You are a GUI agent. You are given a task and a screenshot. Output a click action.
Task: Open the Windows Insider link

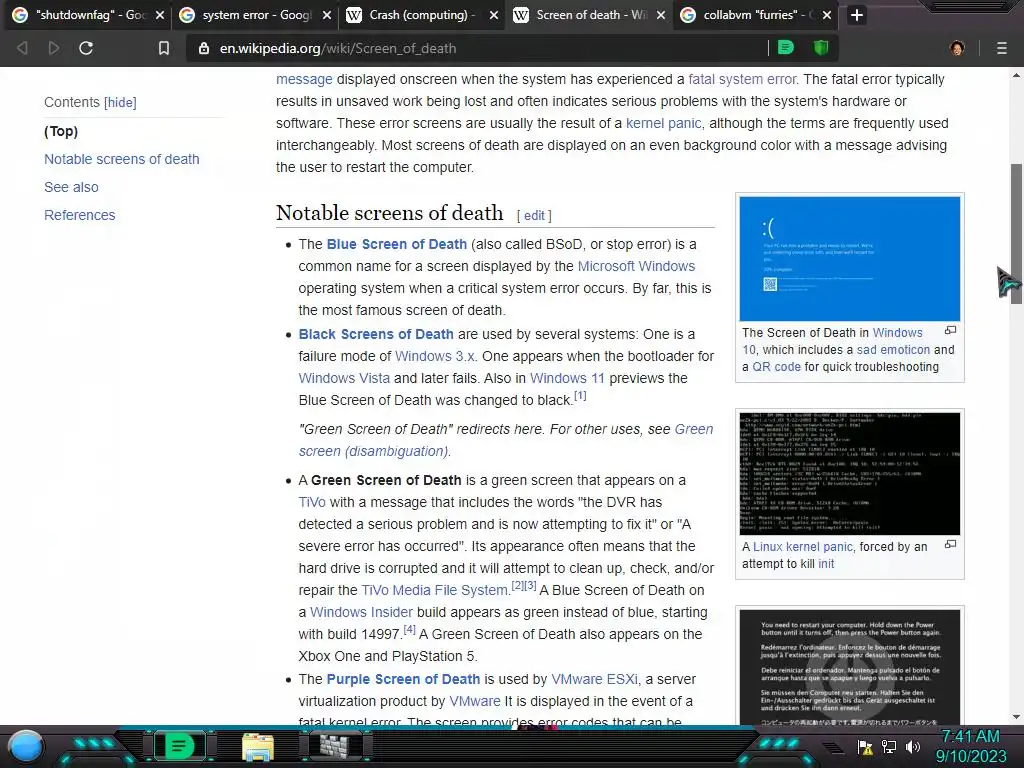(x=361, y=613)
